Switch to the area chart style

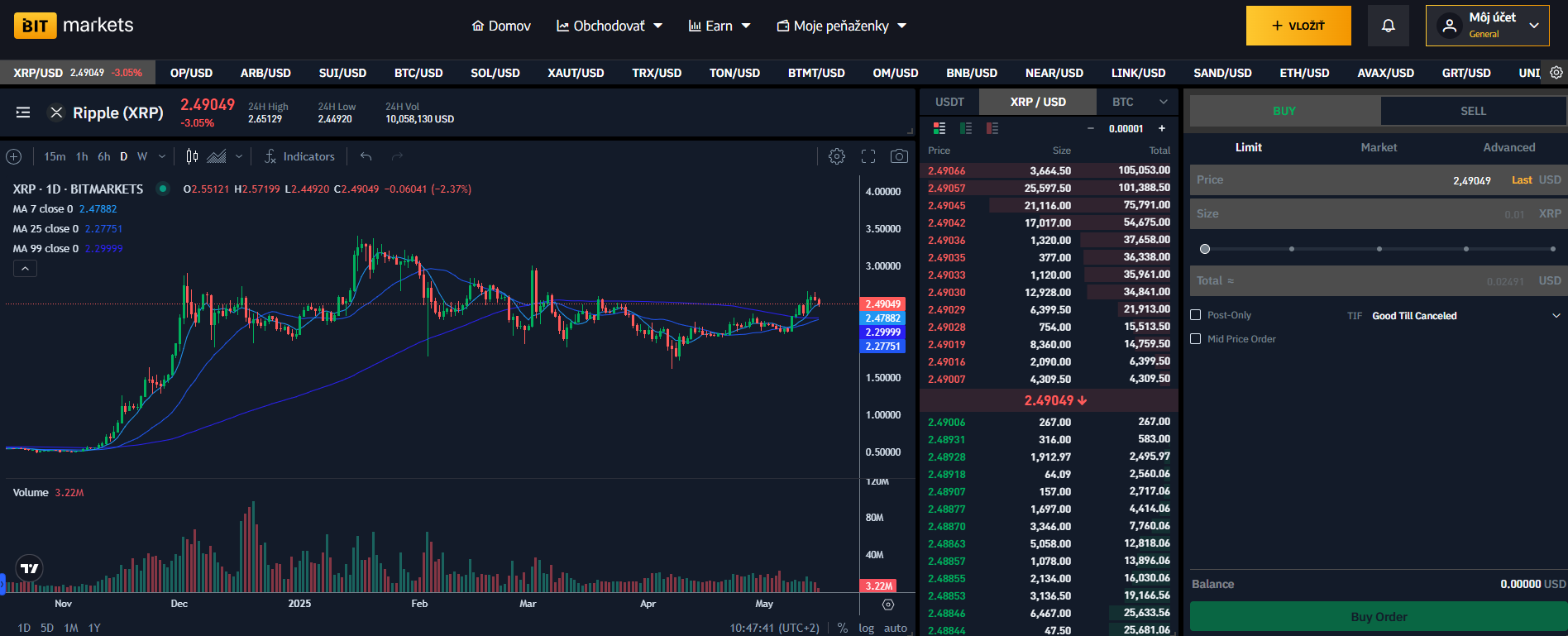[217, 156]
